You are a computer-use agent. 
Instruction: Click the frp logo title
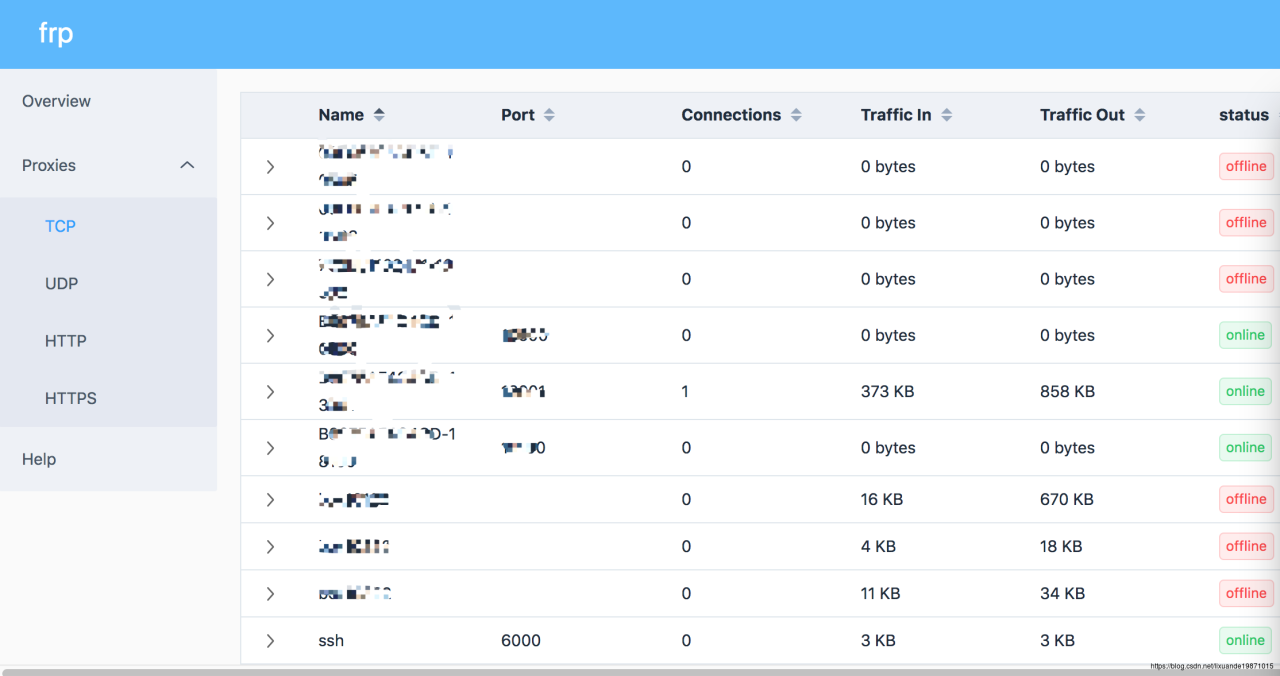point(56,33)
